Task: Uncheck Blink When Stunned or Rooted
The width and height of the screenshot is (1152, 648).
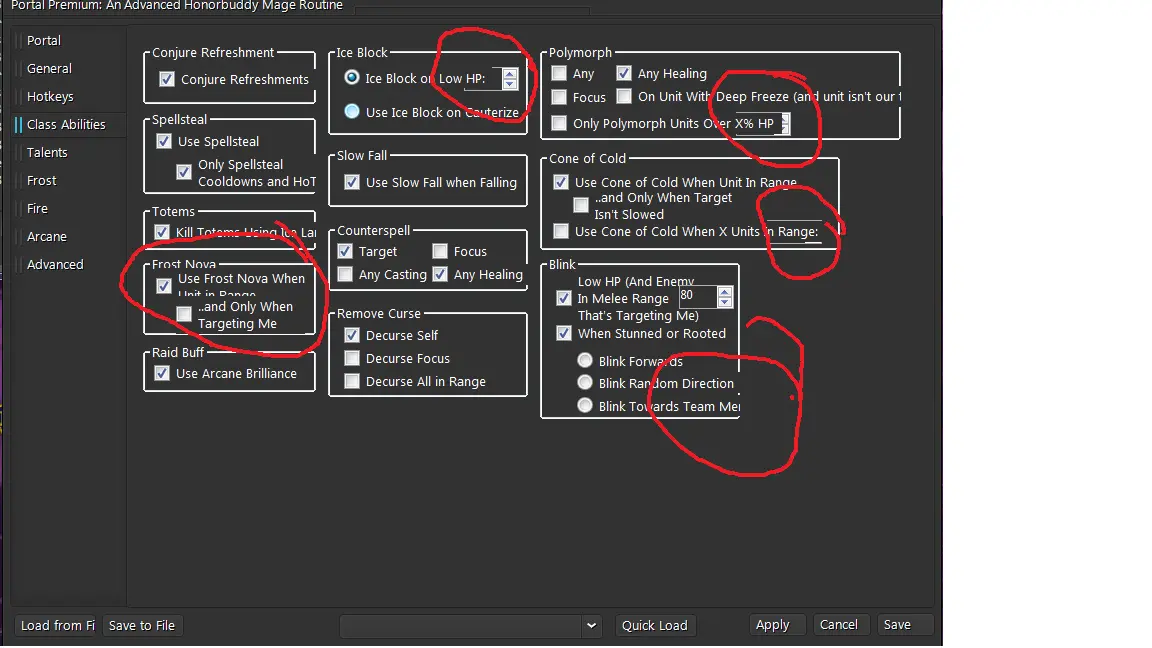Action: click(x=564, y=333)
